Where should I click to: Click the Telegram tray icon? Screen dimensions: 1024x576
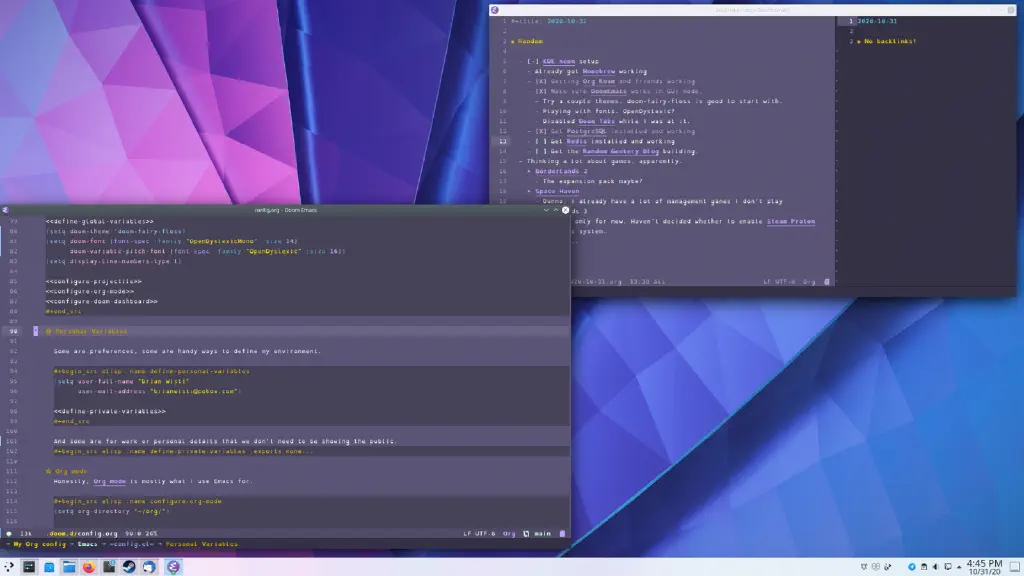[912, 567]
